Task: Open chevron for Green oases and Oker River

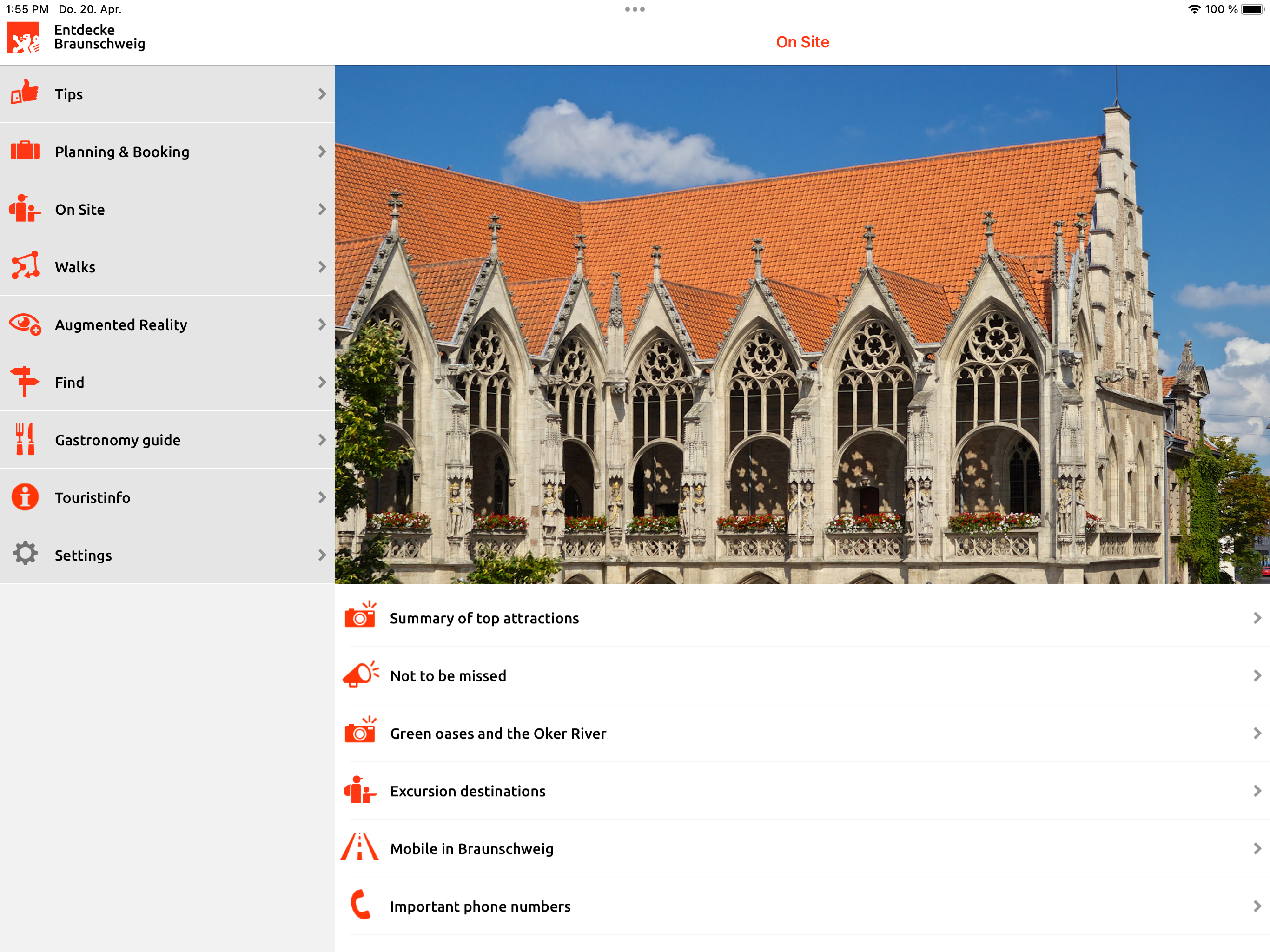Action: (1257, 733)
